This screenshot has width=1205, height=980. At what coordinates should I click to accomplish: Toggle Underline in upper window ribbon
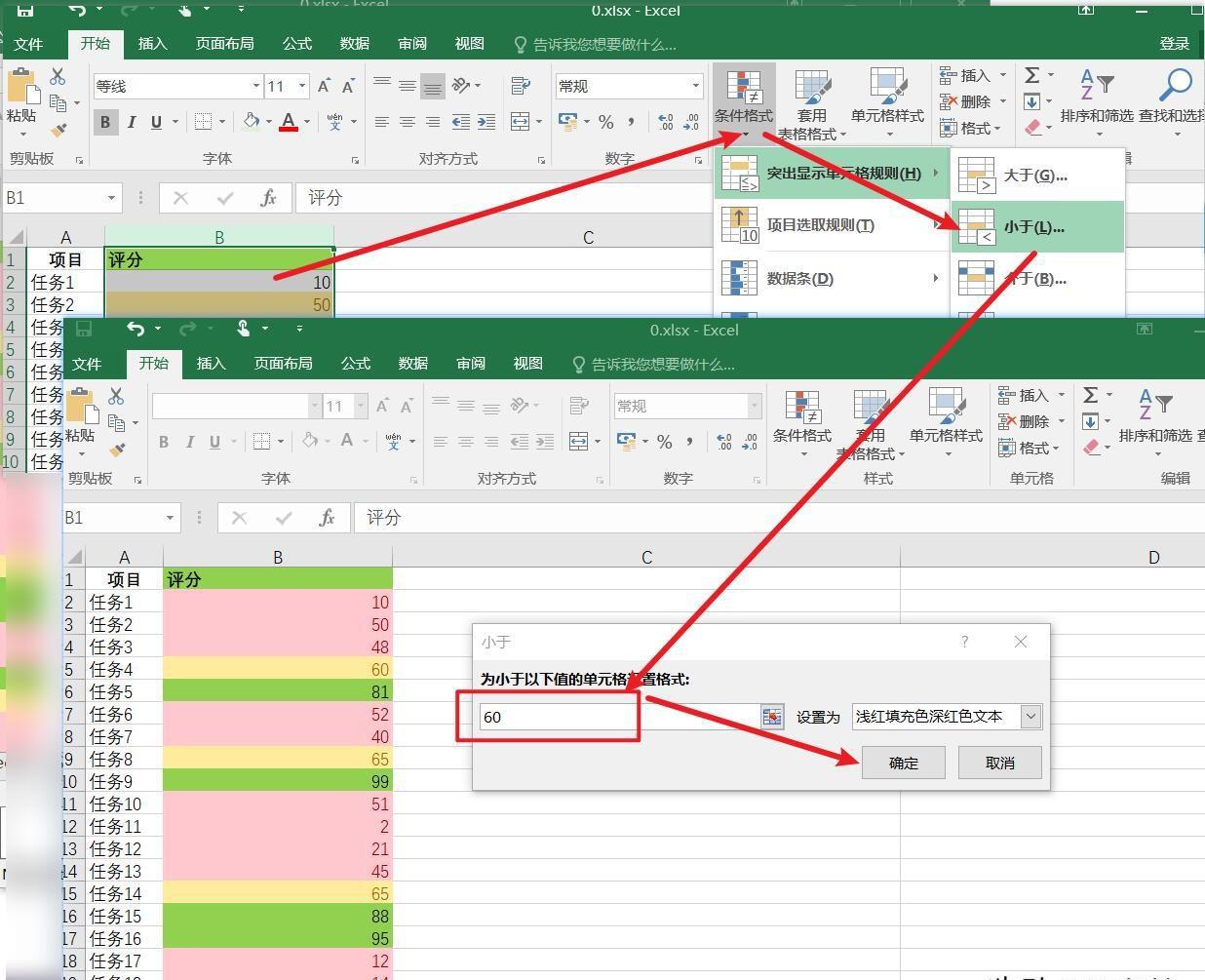pyautogui.click(x=156, y=122)
